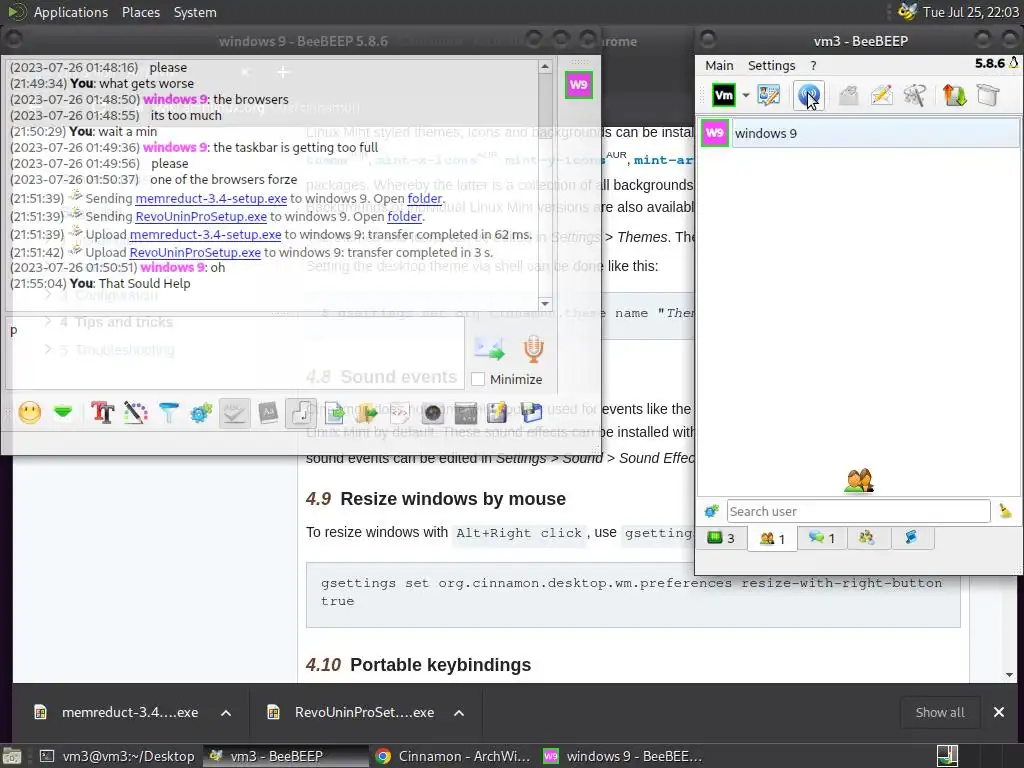Open chat settings gear icon in toolbar
This screenshot has width=1024, height=768.
pyautogui.click(x=201, y=413)
